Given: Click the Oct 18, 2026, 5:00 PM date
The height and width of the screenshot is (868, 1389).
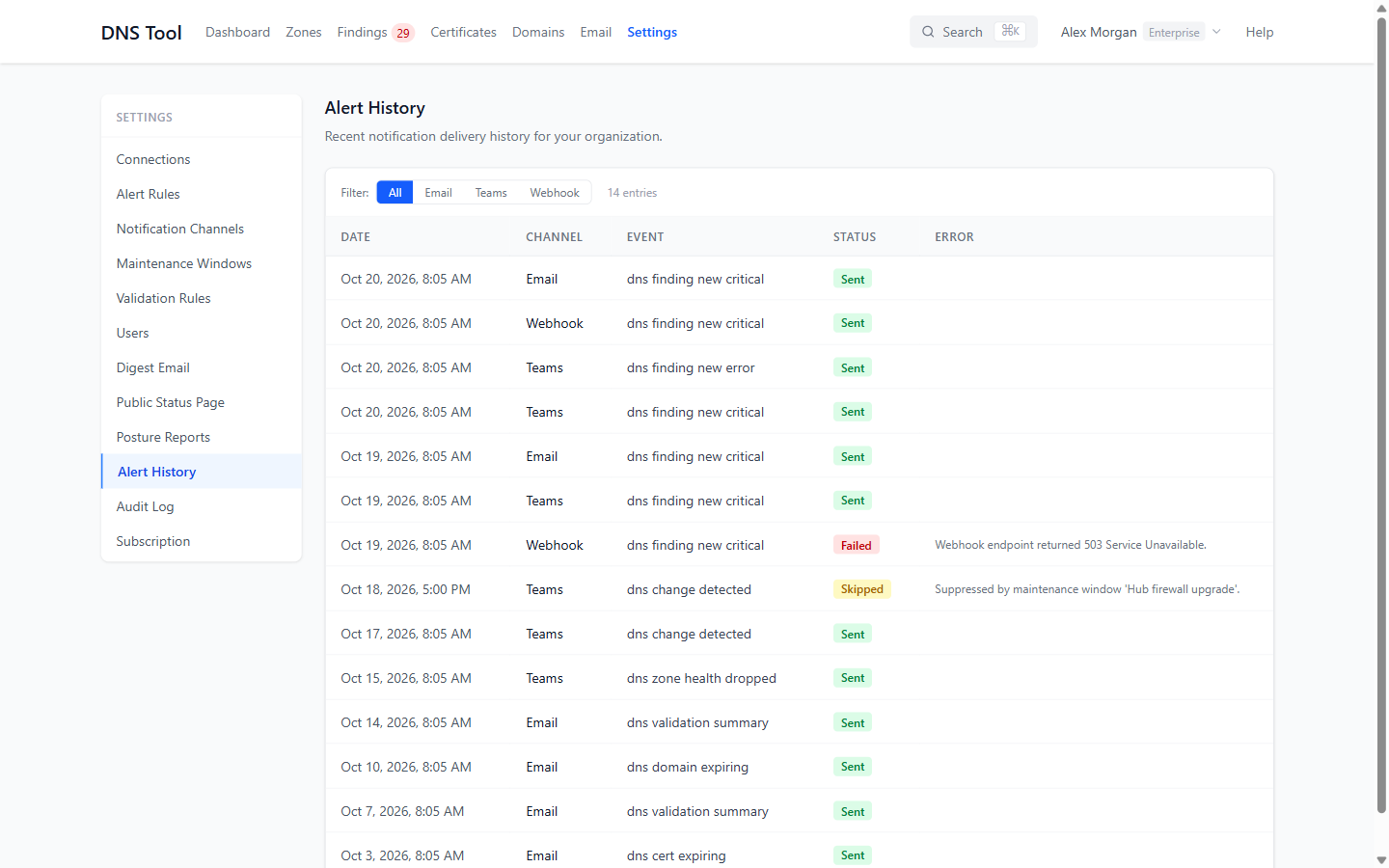Looking at the screenshot, I should (405, 589).
